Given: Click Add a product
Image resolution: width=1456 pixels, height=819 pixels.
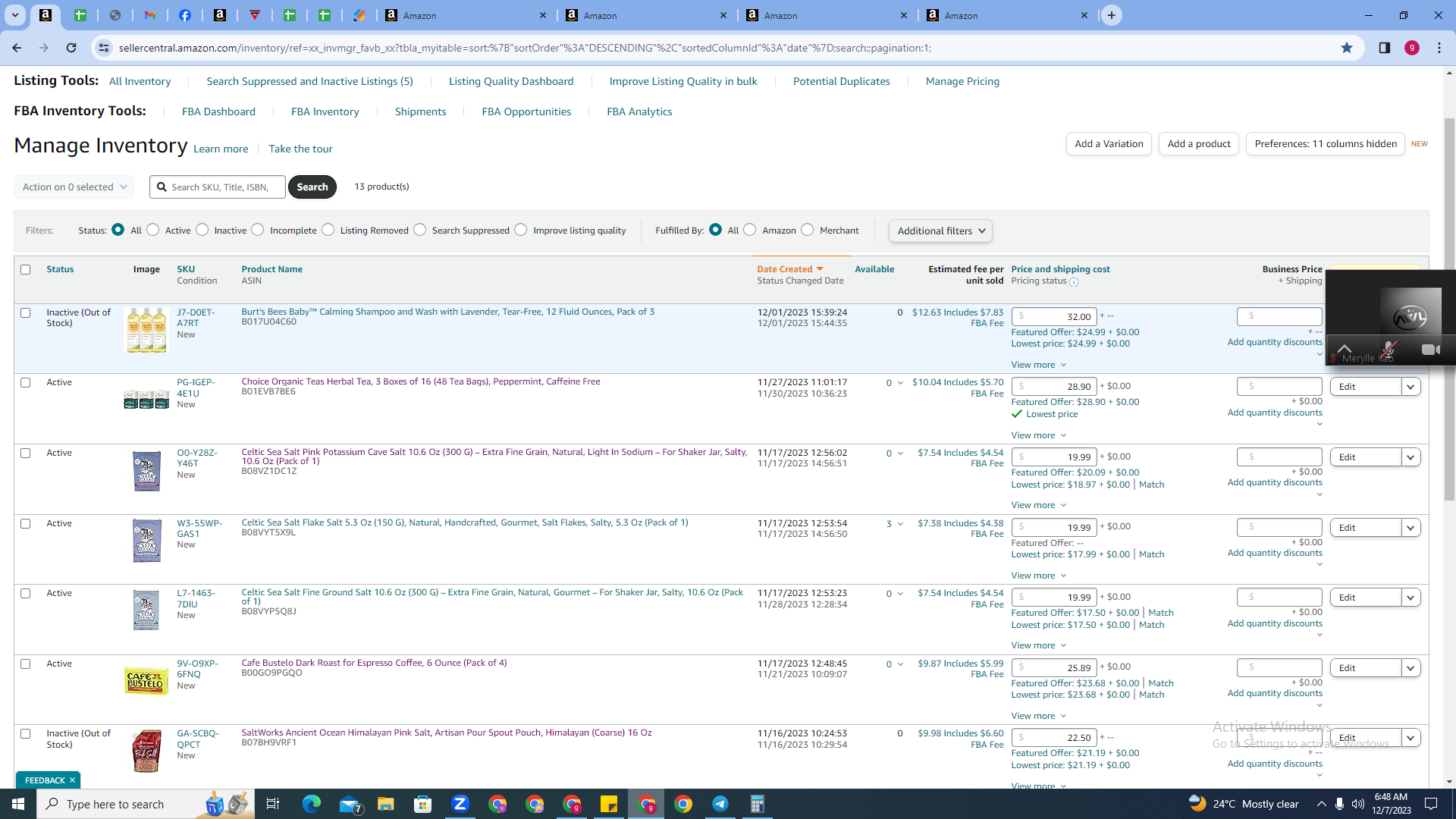Looking at the screenshot, I should (1199, 143).
